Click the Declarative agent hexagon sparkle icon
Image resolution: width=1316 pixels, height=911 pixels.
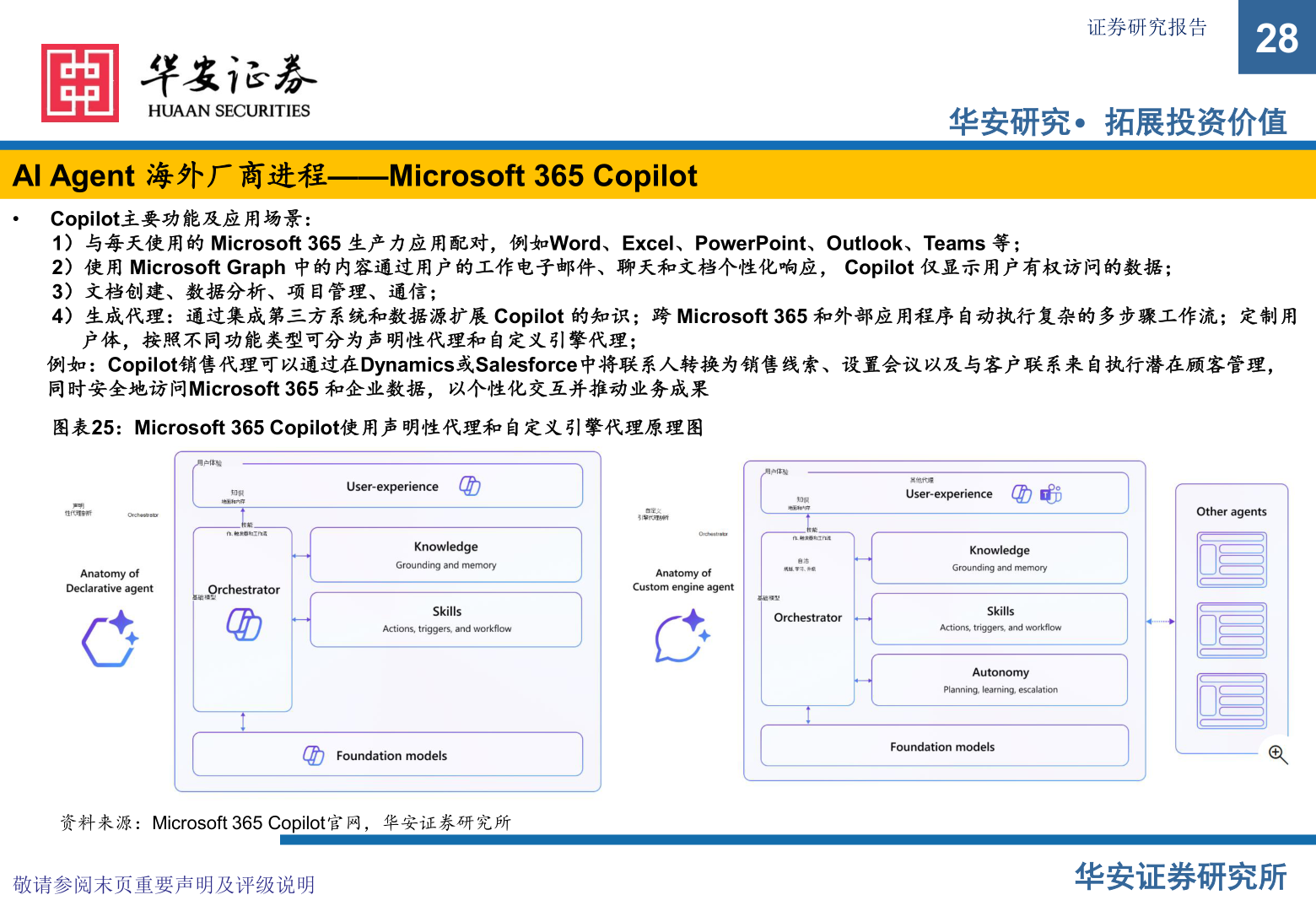pyautogui.click(x=110, y=639)
